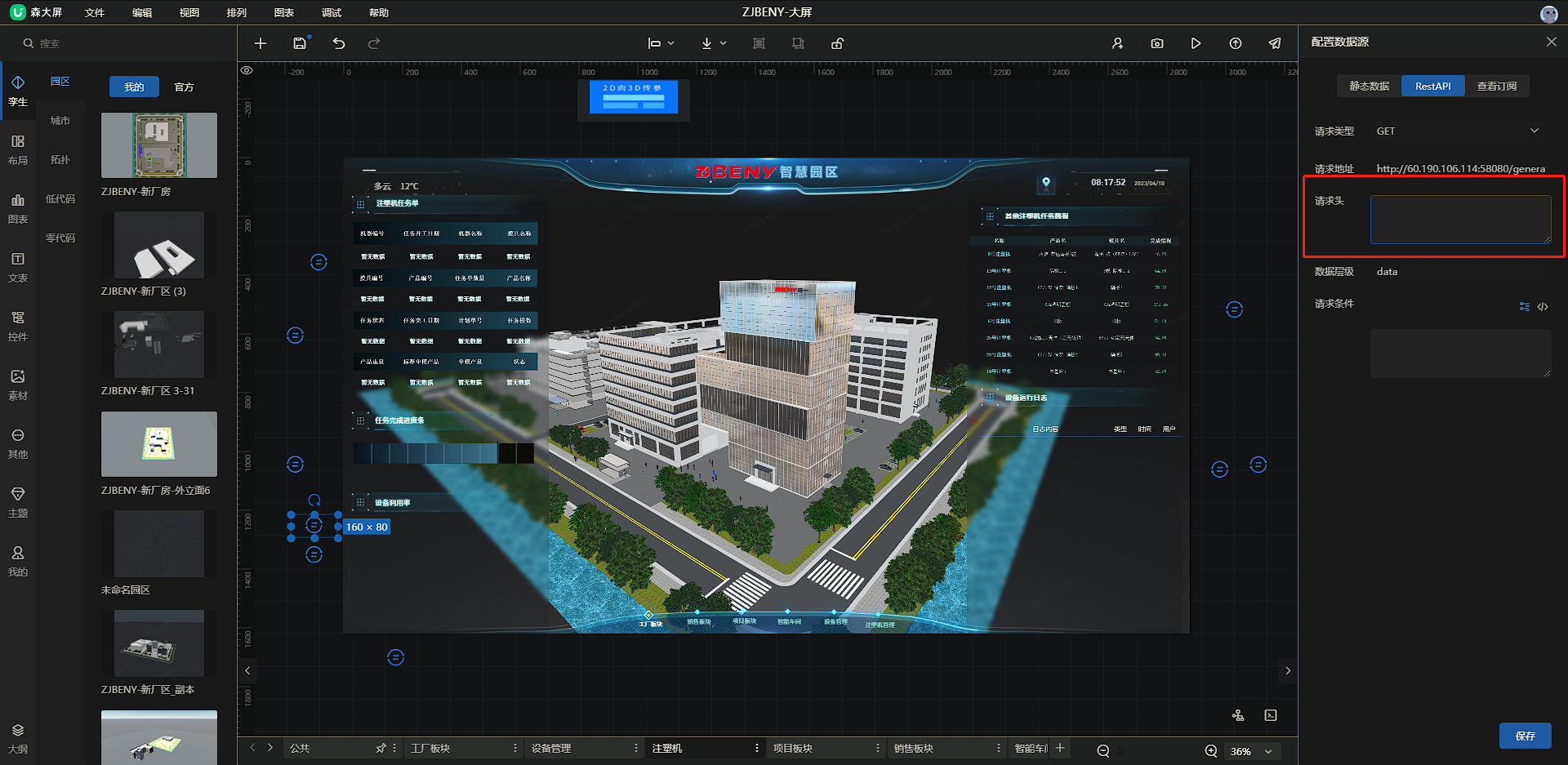This screenshot has height=765, width=1568.
Task: Switch to the RestAPI tab
Action: pos(1433,86)
